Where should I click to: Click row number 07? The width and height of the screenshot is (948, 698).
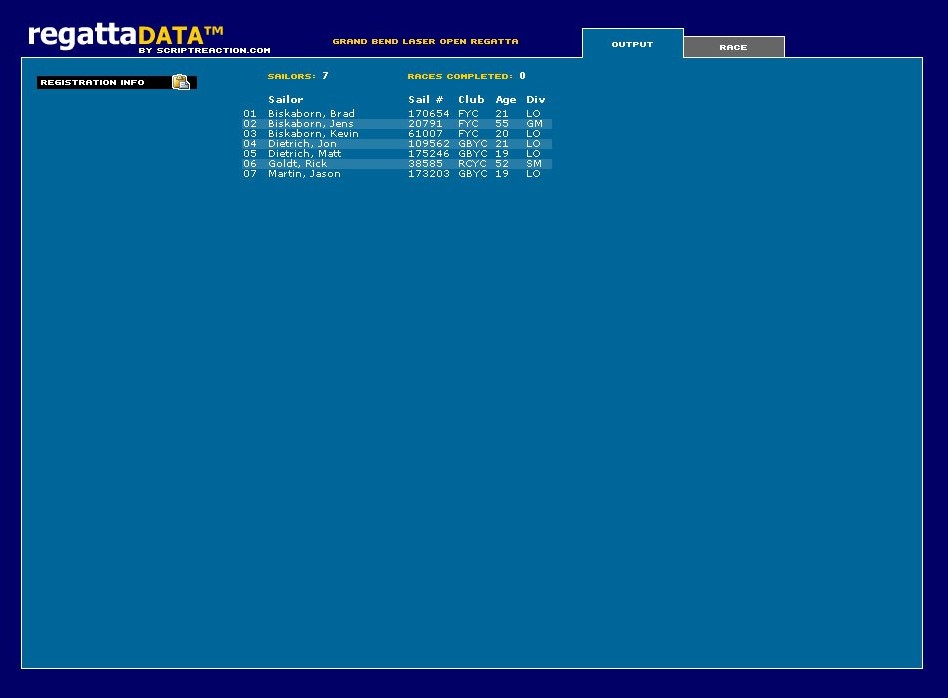[x=250, y=174]
